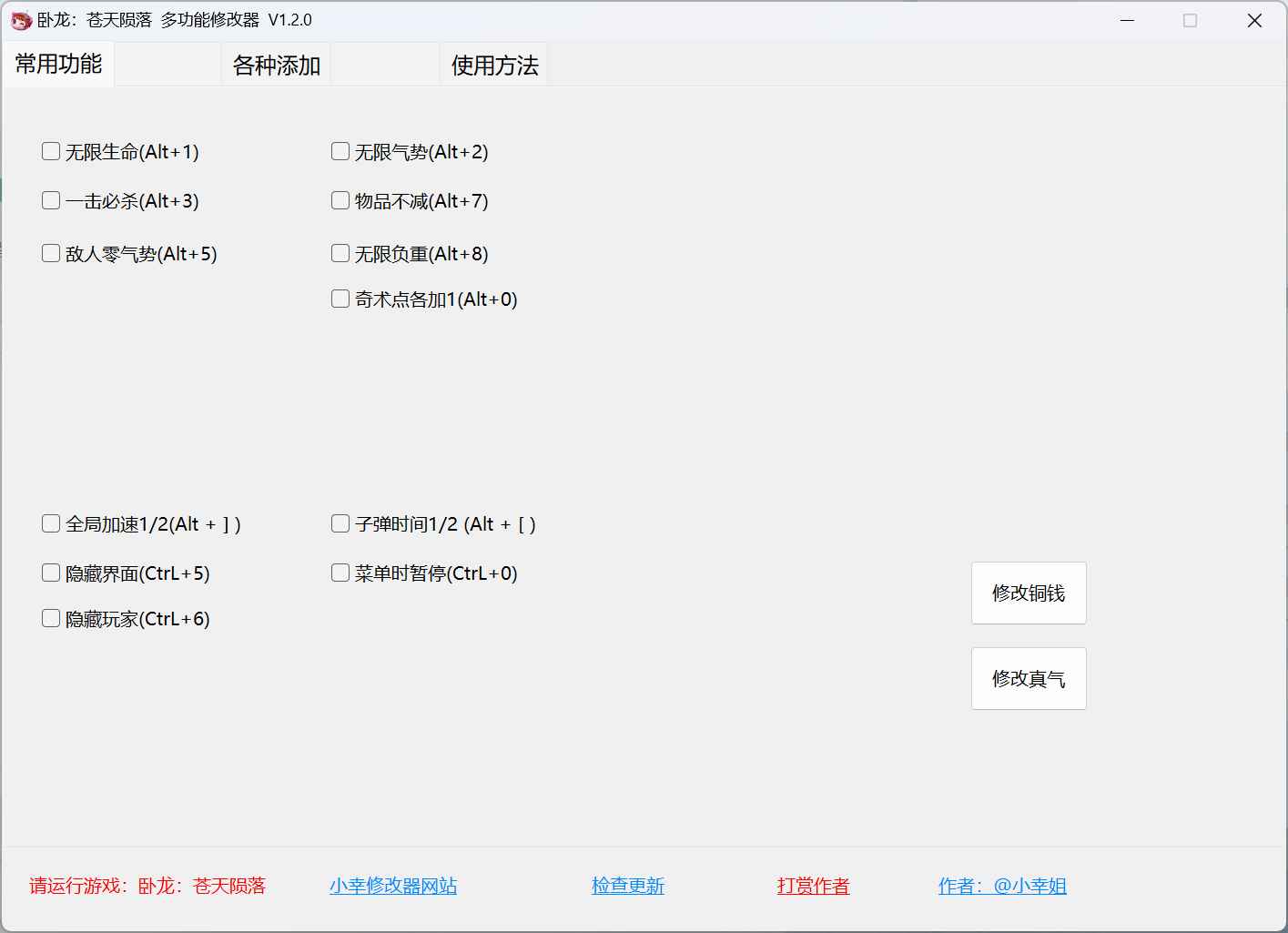The width and height of the screenshot is (1288, 933).
Task: Check 敌人零气势(Alt+5) box
Action: [51, 253]
